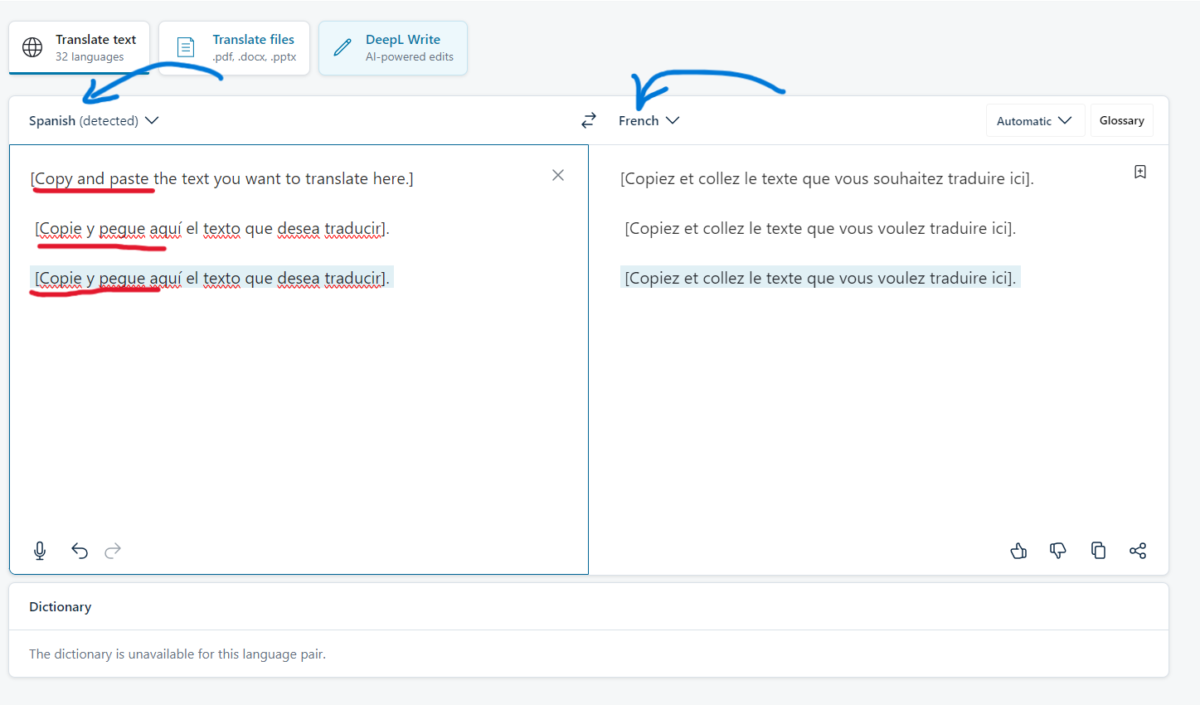1200x705 pixels.
Task: Open the Spanish source language dropdown
Action: coord(94,121)
